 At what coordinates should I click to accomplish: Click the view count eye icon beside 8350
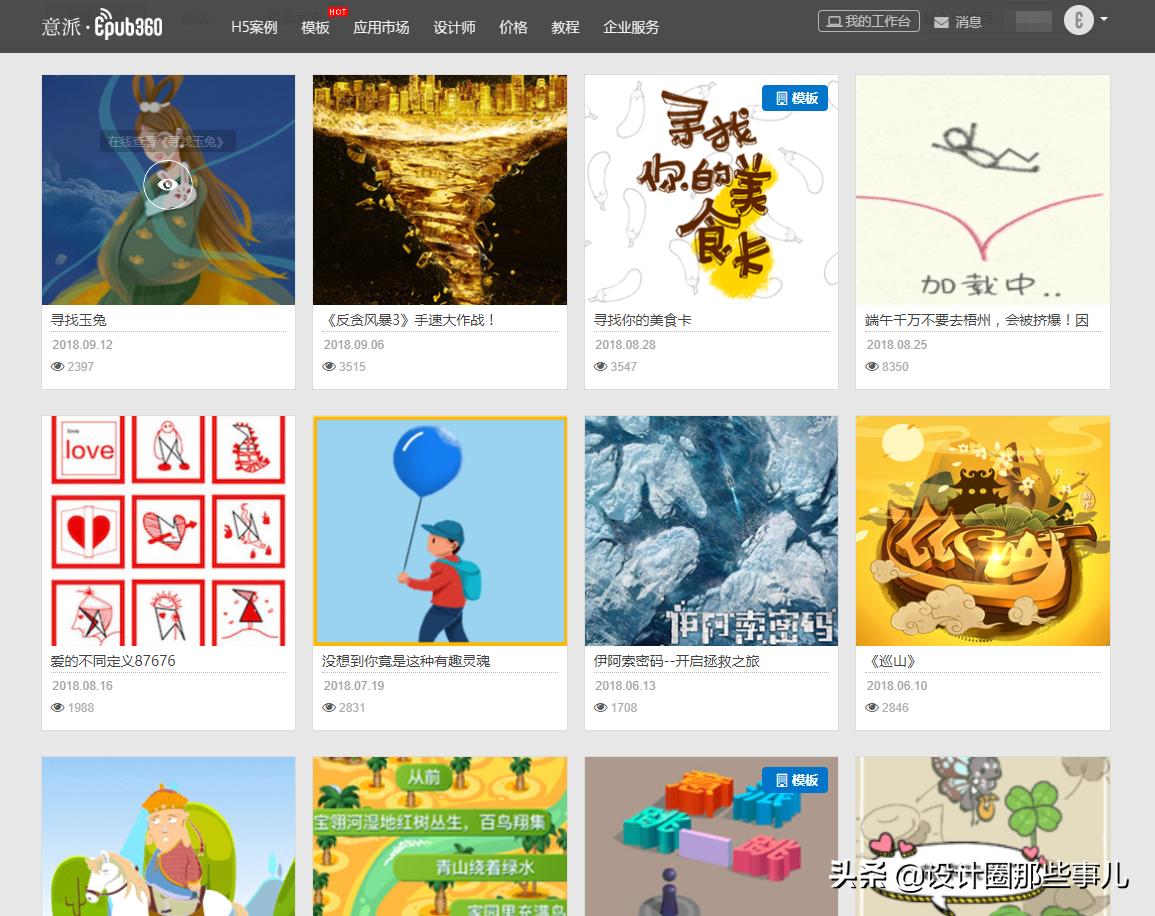coord(871,367)
